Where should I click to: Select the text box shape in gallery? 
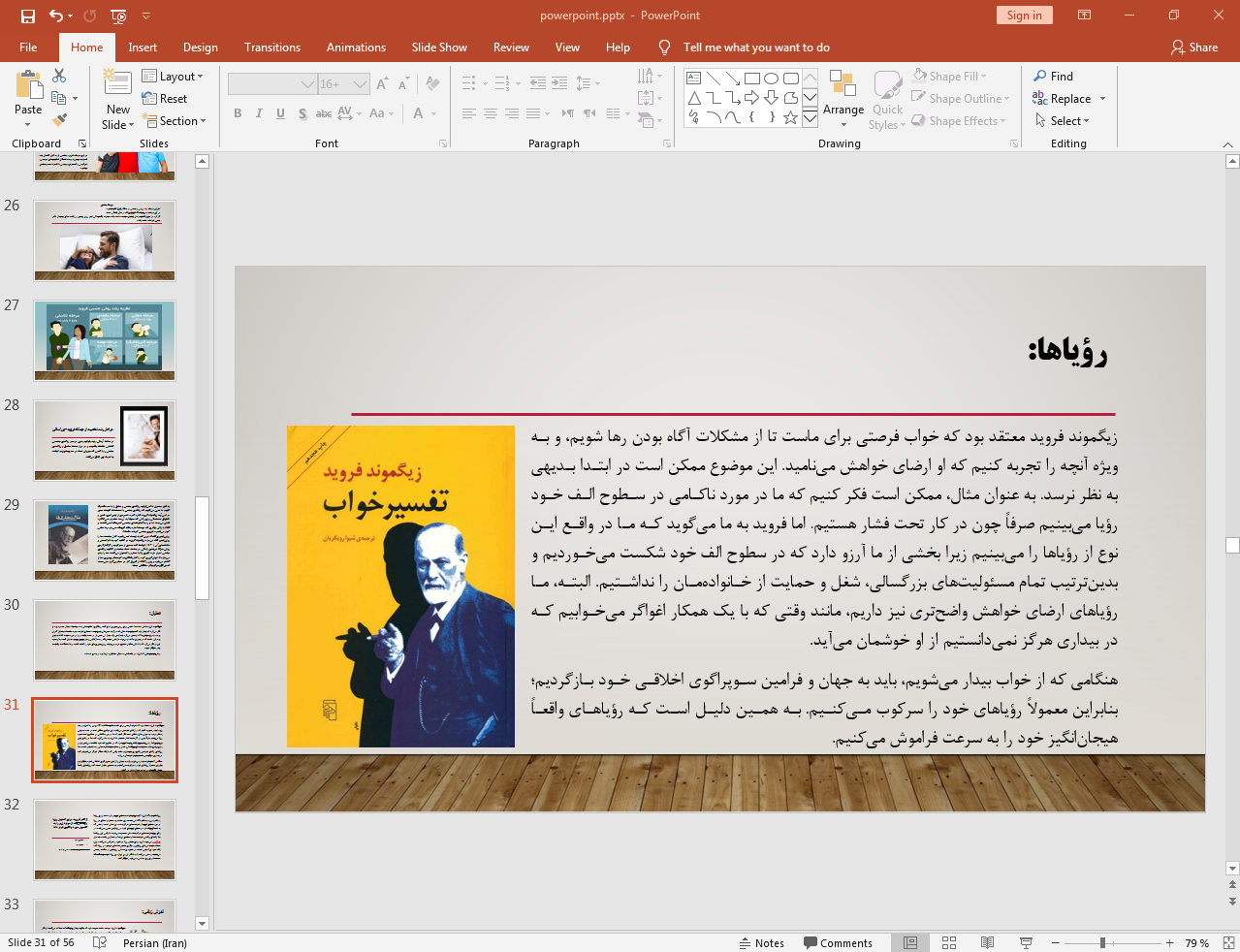694,78
